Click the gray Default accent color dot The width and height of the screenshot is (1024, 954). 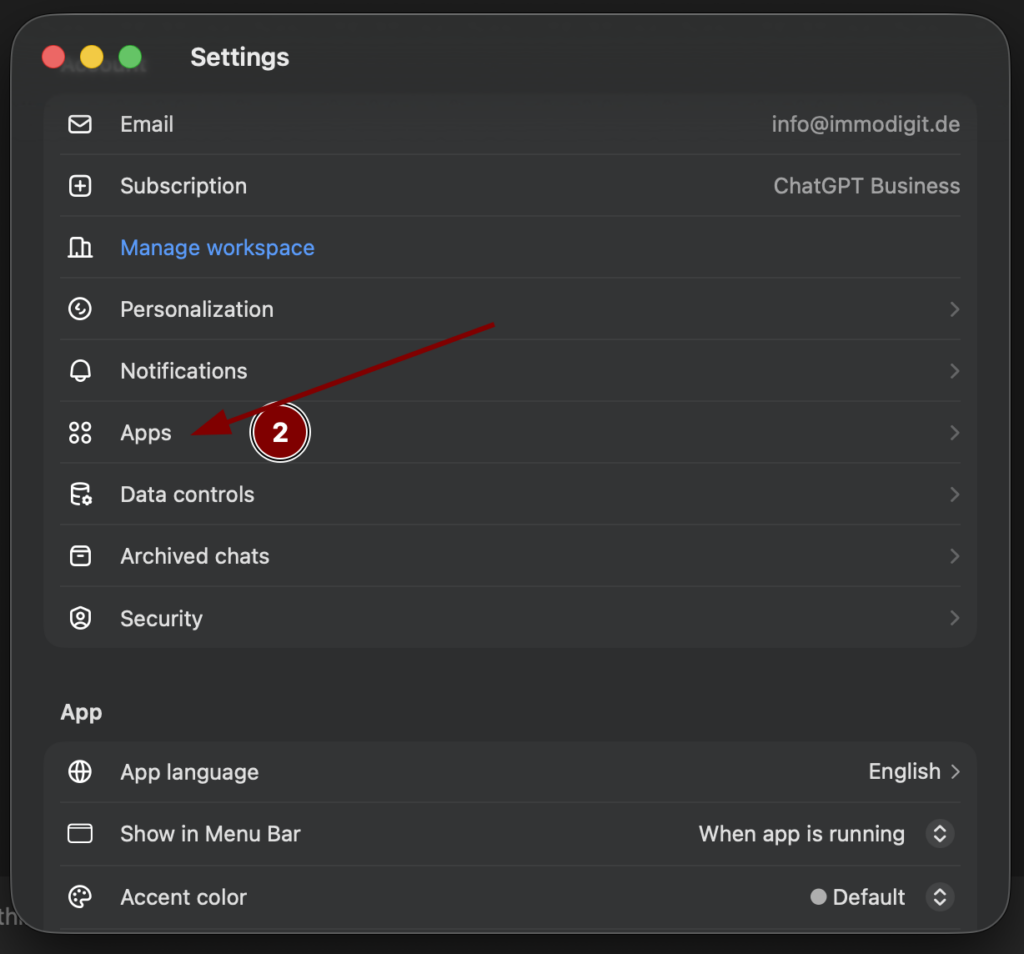(818, 897)
